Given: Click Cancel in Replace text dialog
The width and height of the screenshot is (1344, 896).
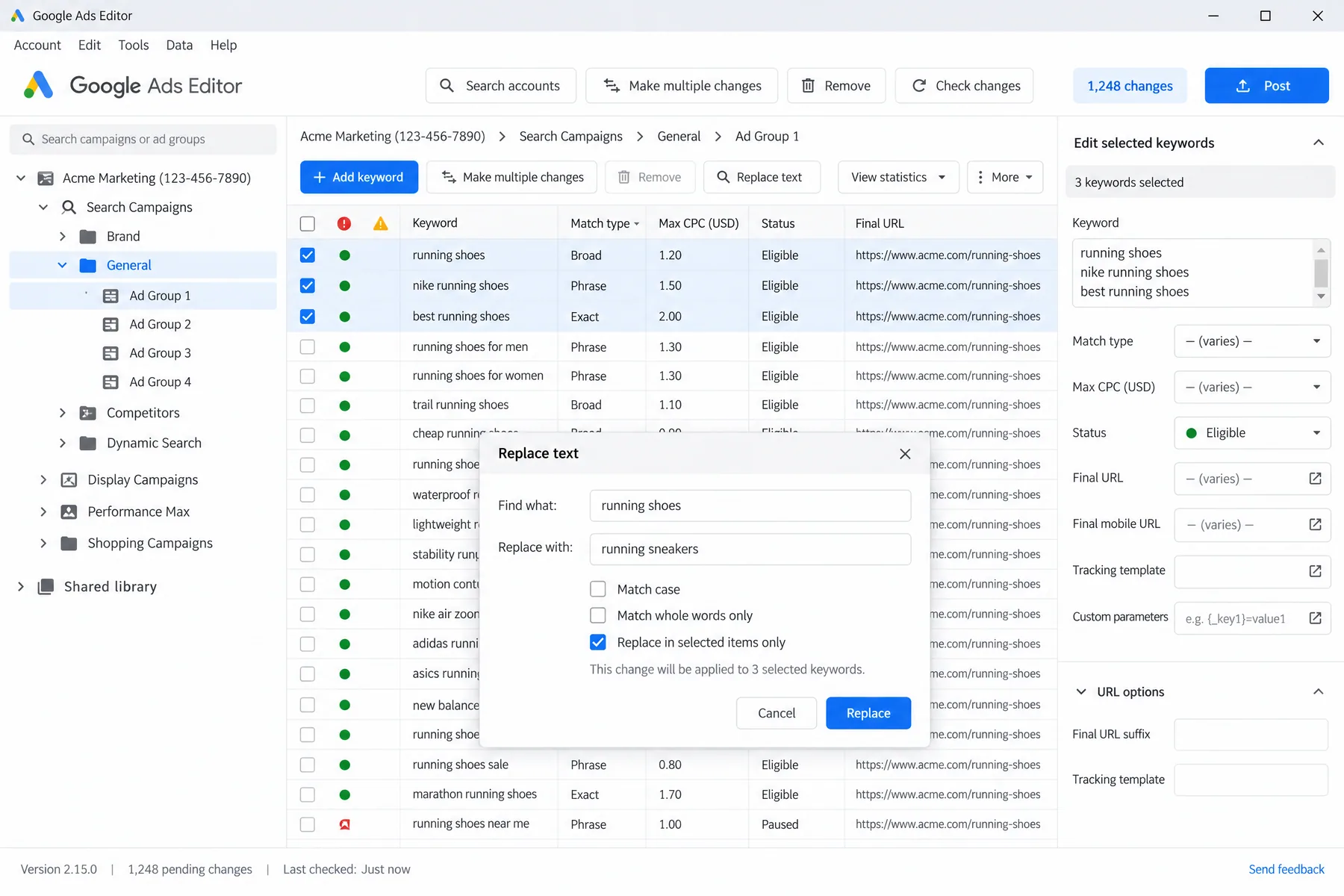Looking at the screenshot, I should [777, 713].
